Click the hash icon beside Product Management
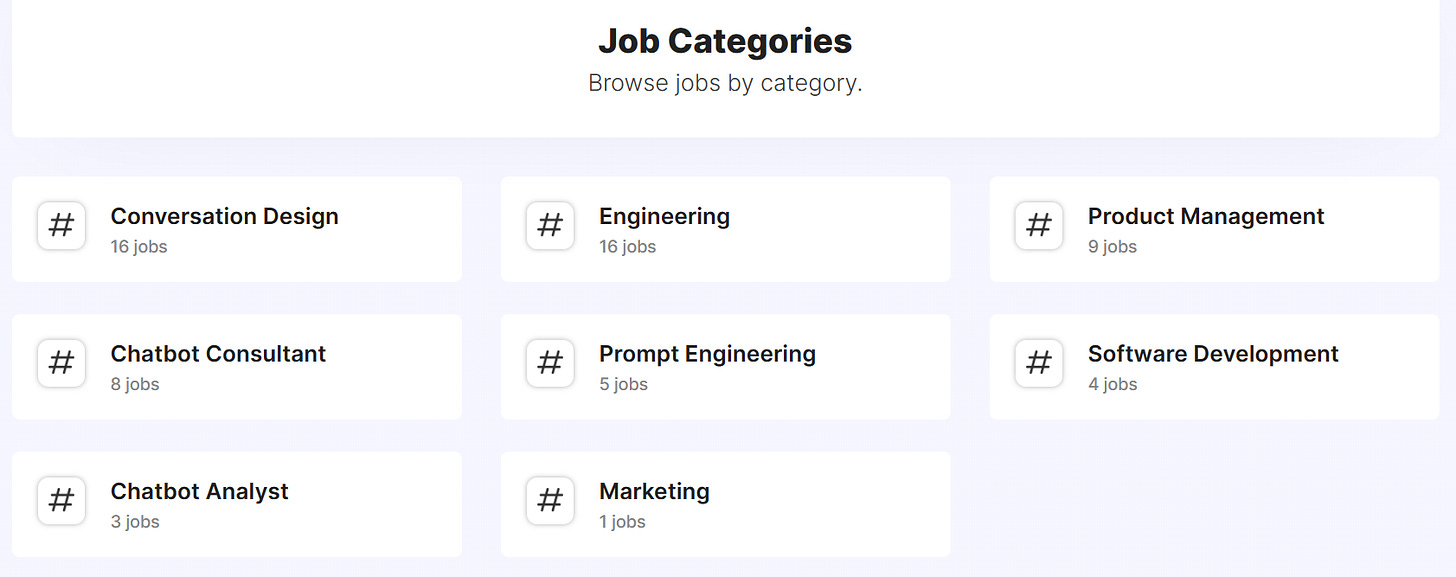Viewport: 1456px width, 577px height. click(1039, 226)
